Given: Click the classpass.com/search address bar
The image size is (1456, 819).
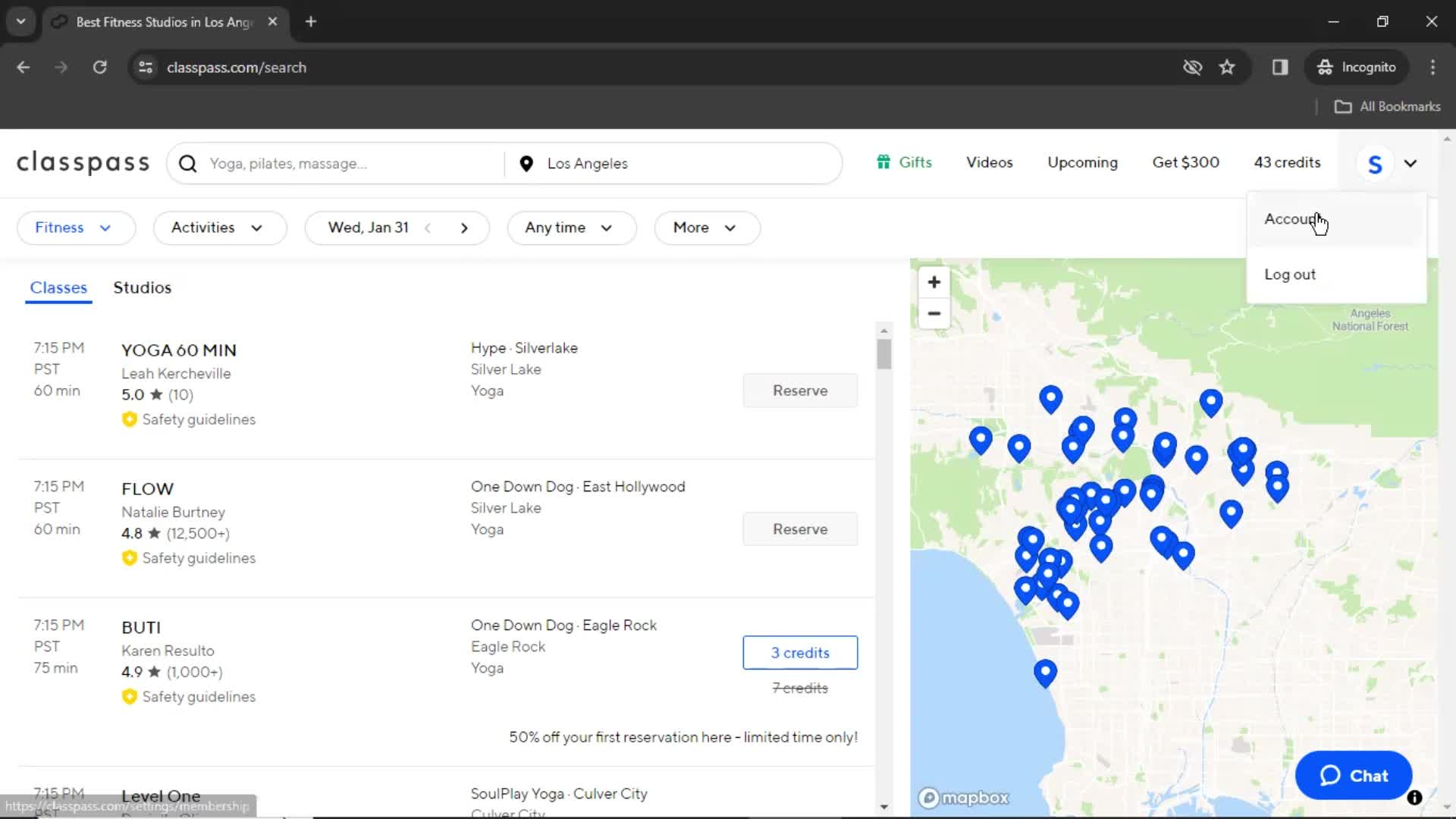Looking at the screenshot, I should pyautogui.click(x=237, y=67).
